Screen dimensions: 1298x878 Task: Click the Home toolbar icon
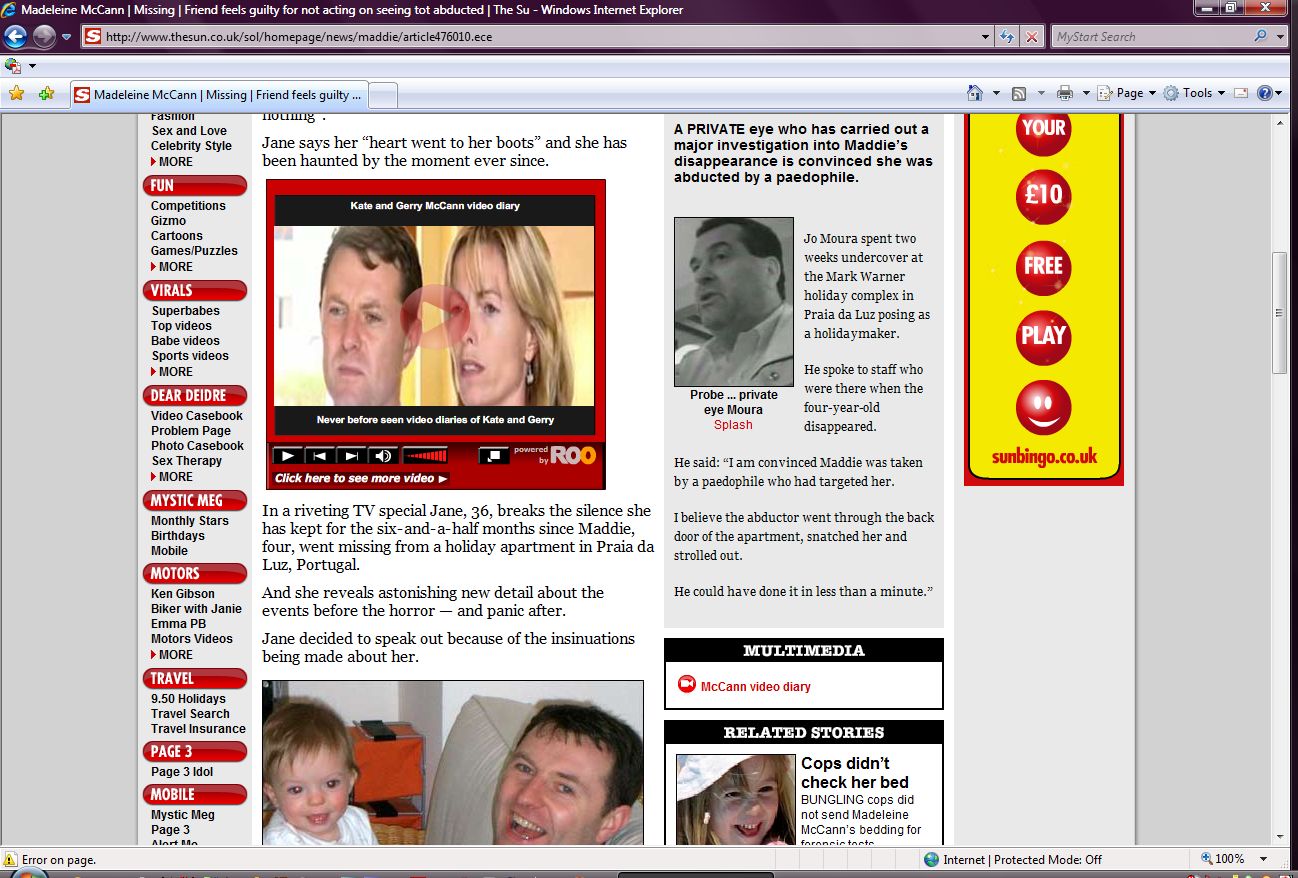(x=975, y=93)
